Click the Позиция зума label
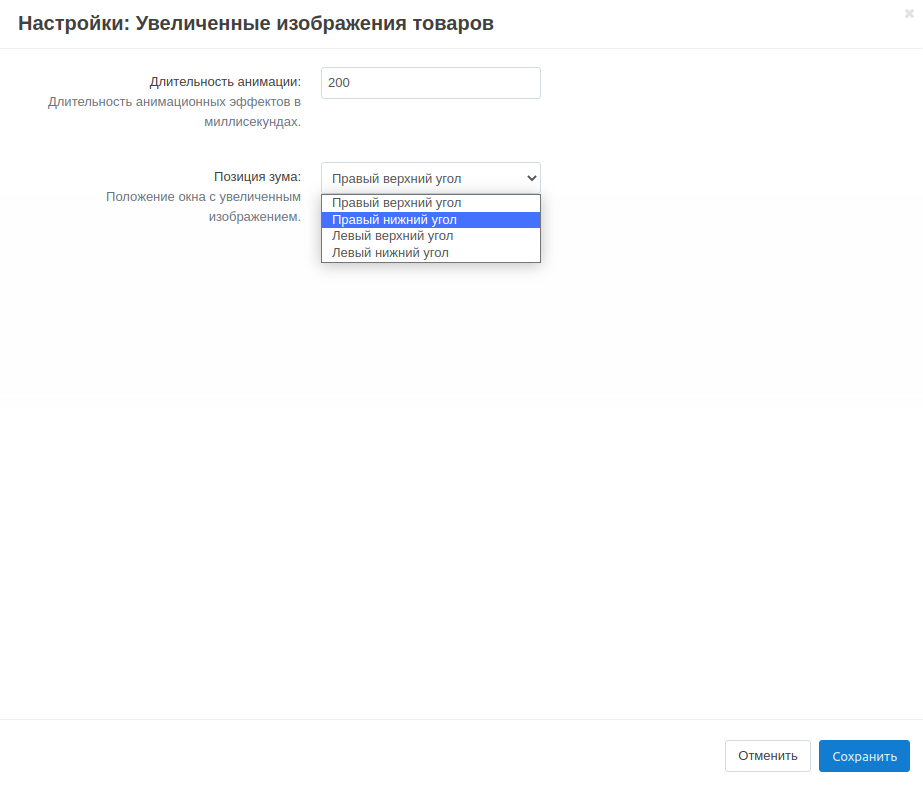Image resolution: width=923 pixels, height=790 pixels. (257, 176)
